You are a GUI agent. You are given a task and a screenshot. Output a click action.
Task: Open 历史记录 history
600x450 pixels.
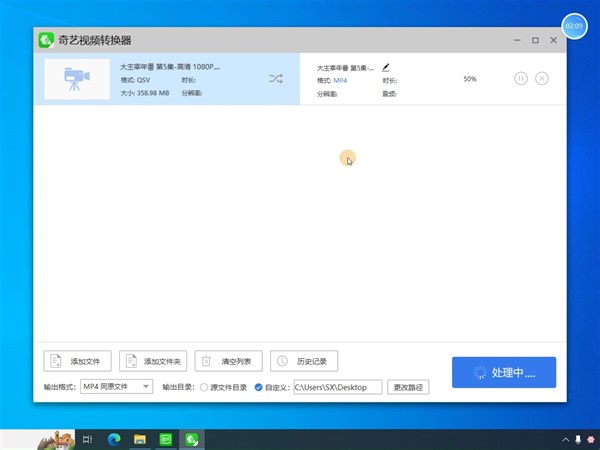(x=304, y=361)
